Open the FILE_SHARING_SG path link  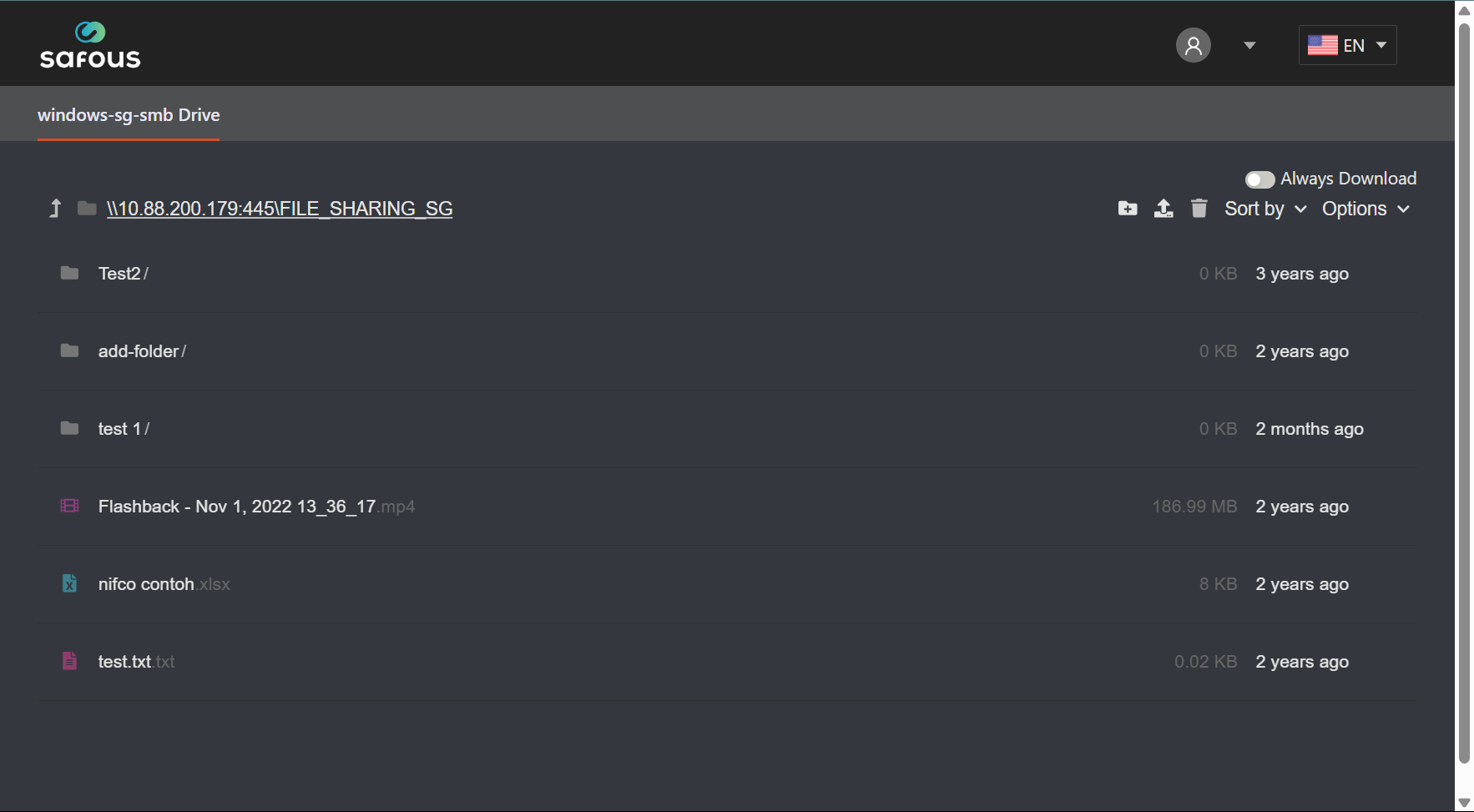click(x=280, y=209)
